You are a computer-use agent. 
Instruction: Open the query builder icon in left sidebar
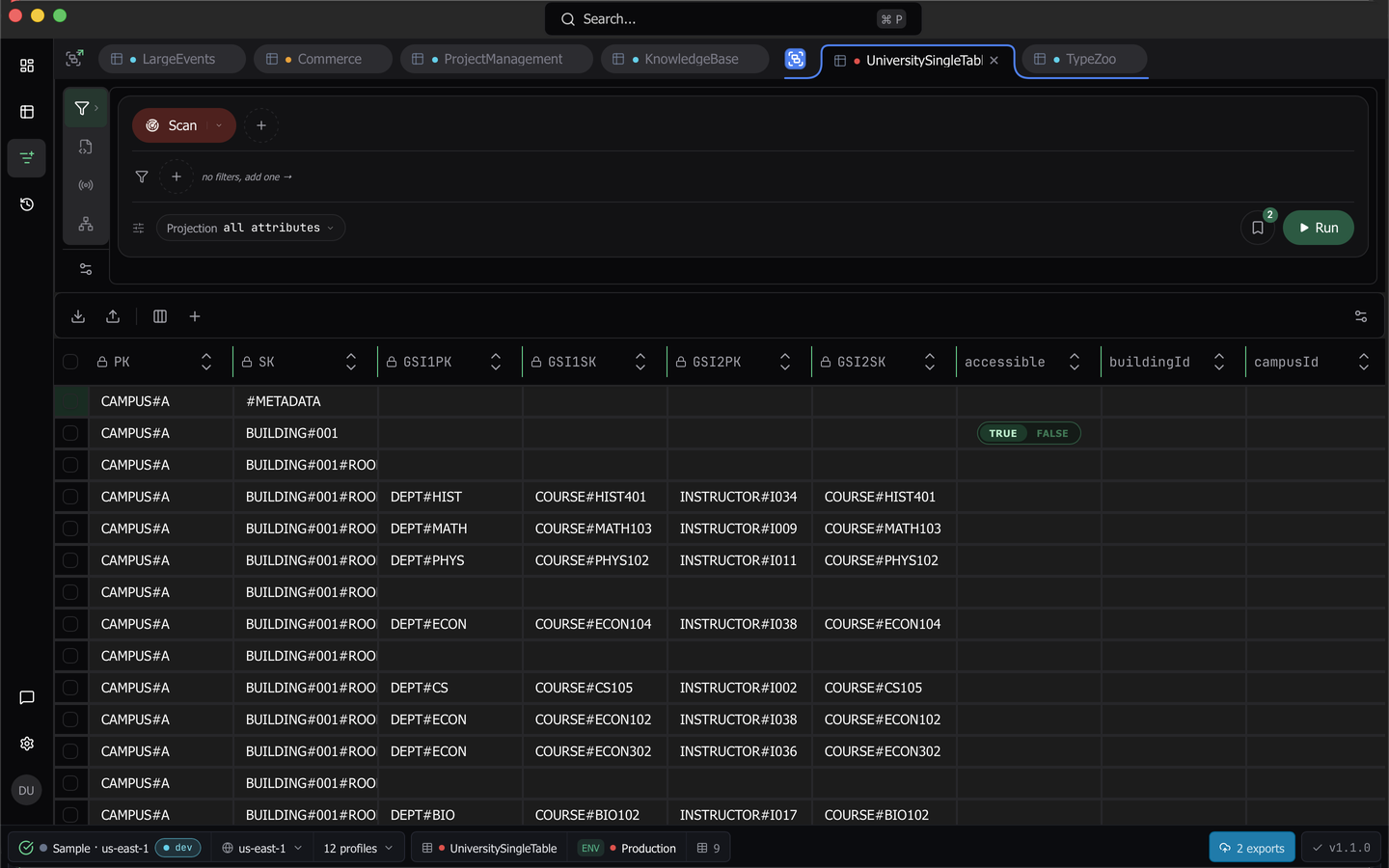tap(27, 157)
